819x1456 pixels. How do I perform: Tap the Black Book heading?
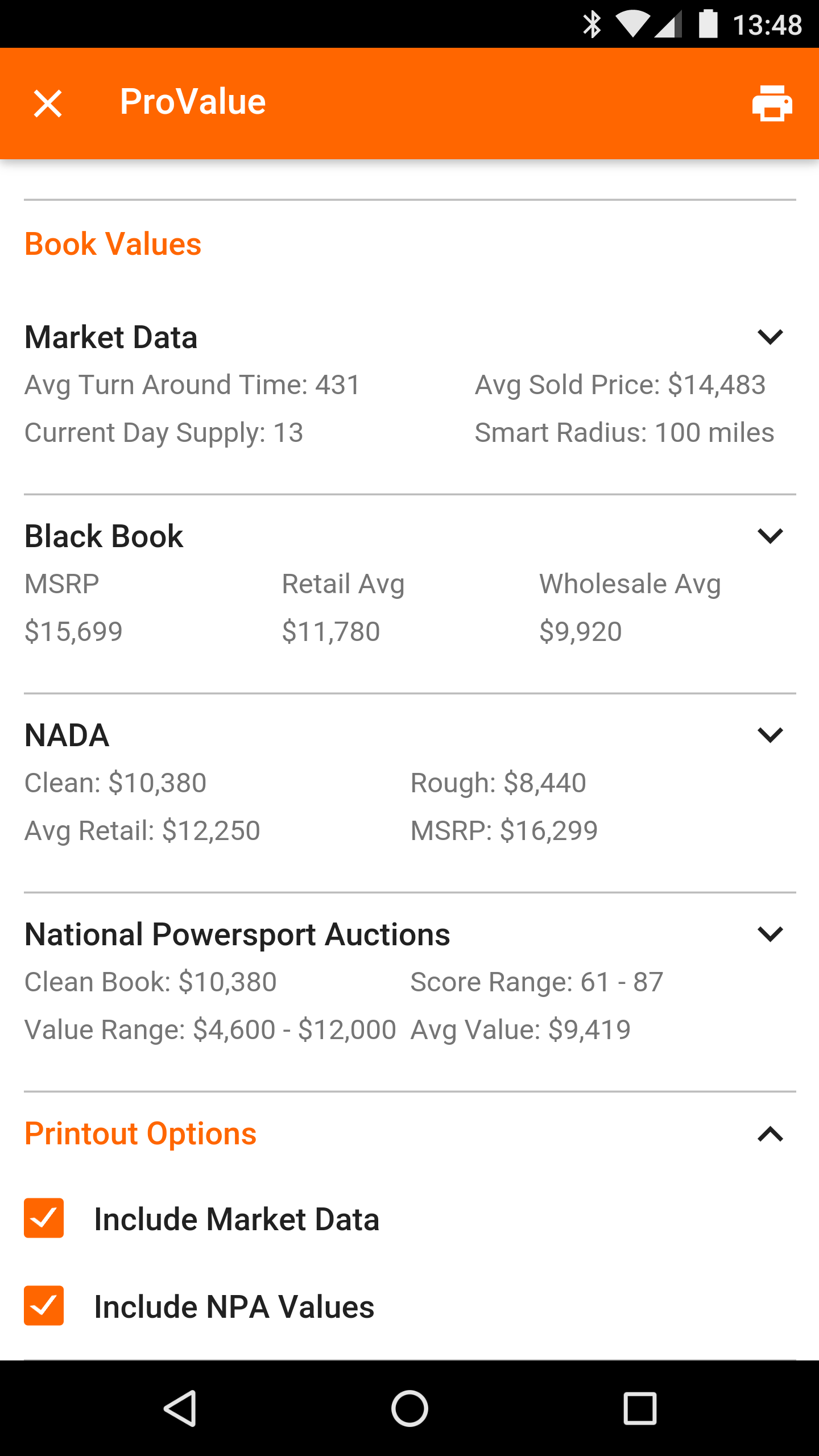[x=104, y=536]
